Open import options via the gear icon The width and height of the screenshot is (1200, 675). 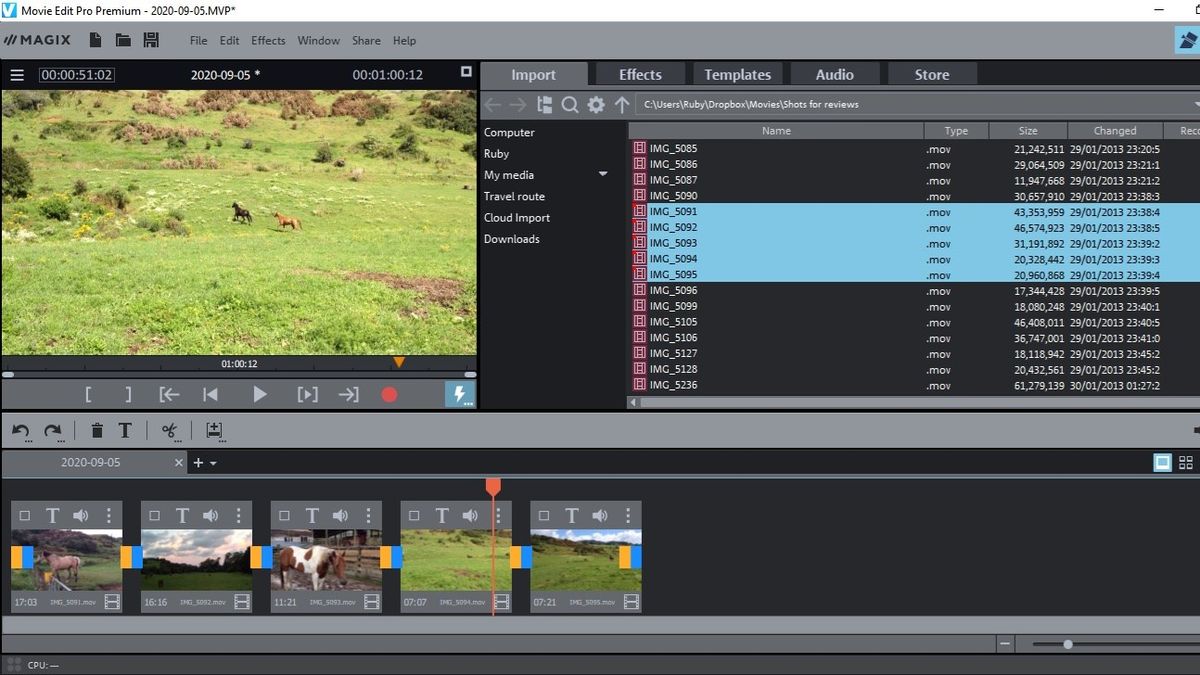coord(596,104)
